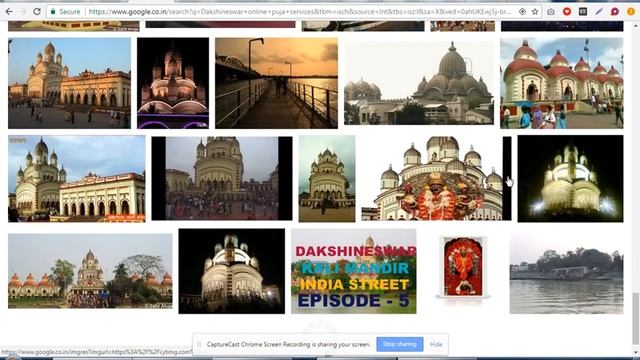Screen dimensions: 640x360
Task: Open the pink-lit night temple image
Action: 173,83
